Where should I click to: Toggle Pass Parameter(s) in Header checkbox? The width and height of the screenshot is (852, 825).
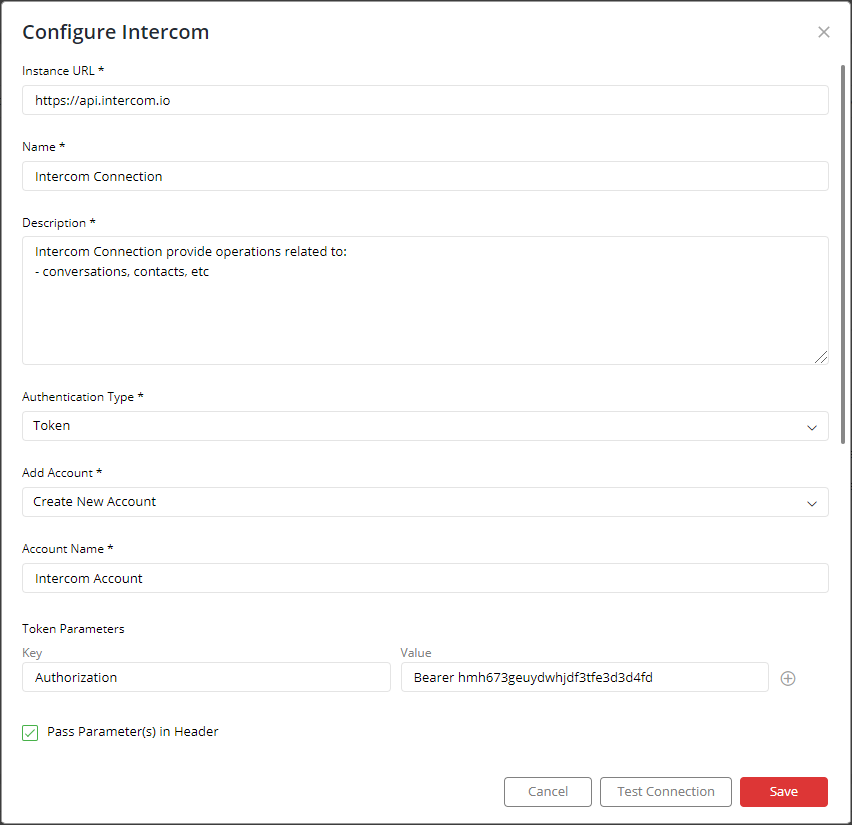pyautogui.click(x=30, y=732)
